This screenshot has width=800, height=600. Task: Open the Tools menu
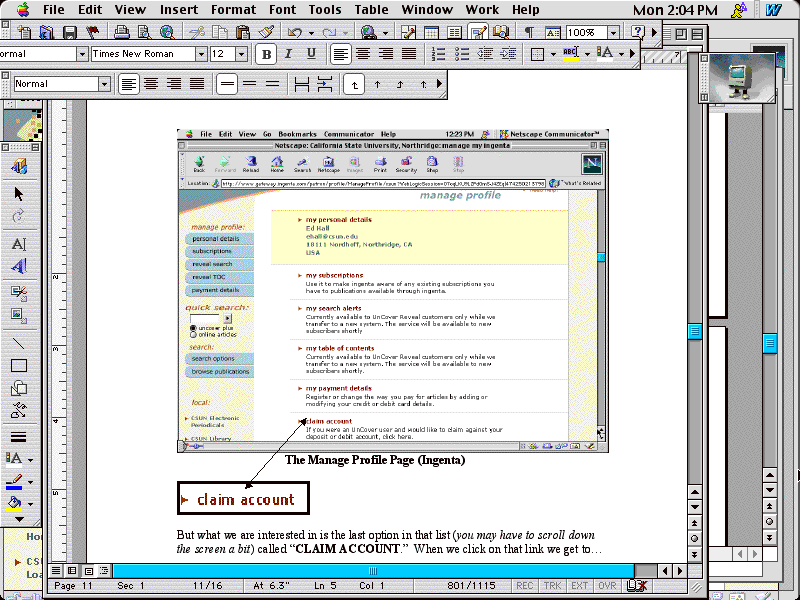pyautogui.click(x=324, y=10)
